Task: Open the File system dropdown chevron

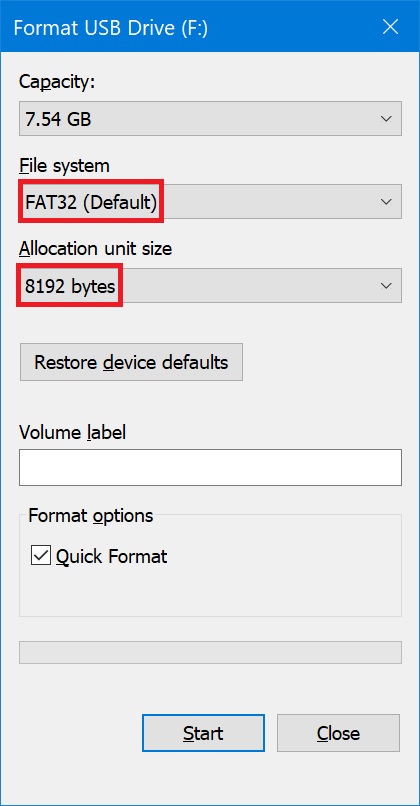Action: click(x=386, y=202)
